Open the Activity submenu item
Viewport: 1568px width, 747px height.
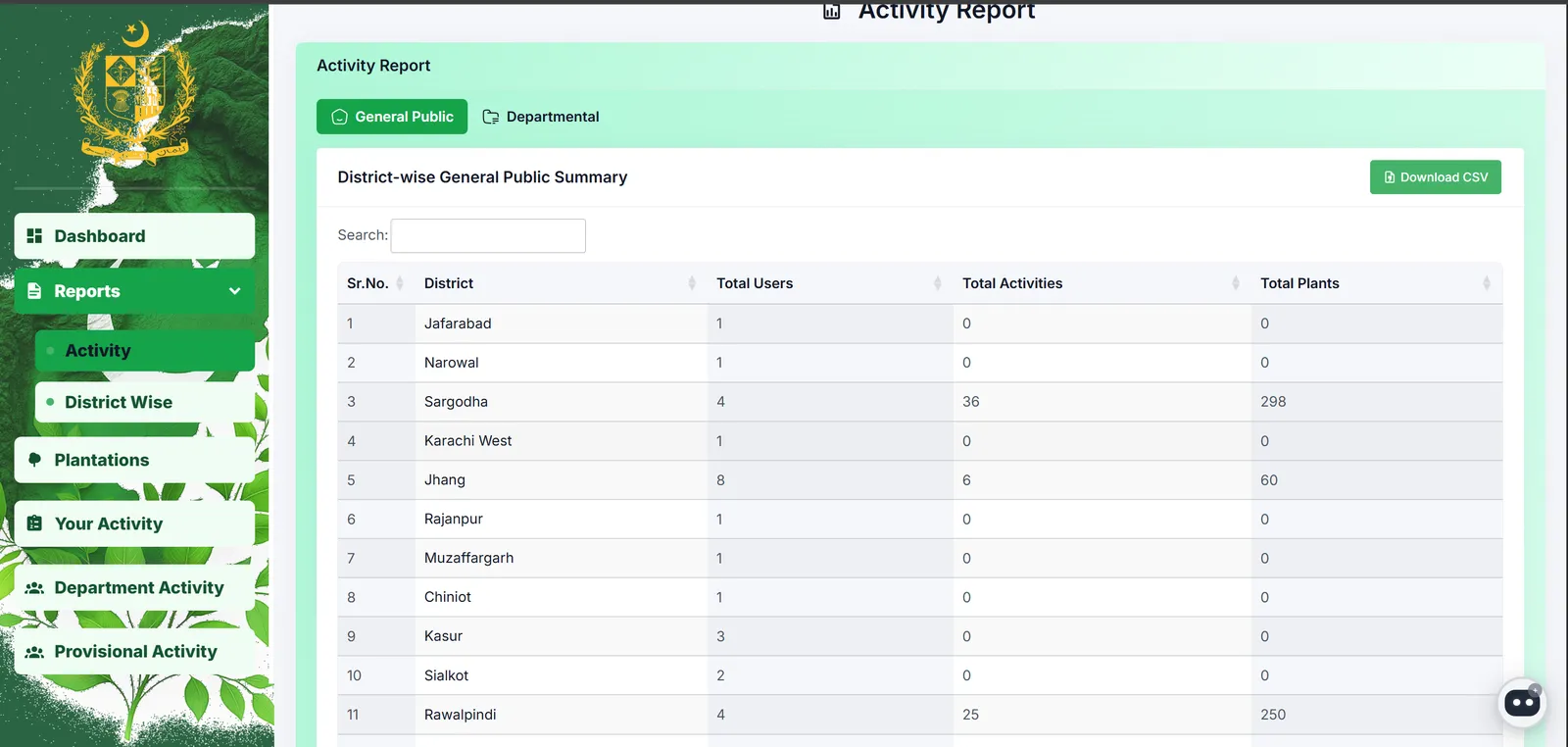145,351
